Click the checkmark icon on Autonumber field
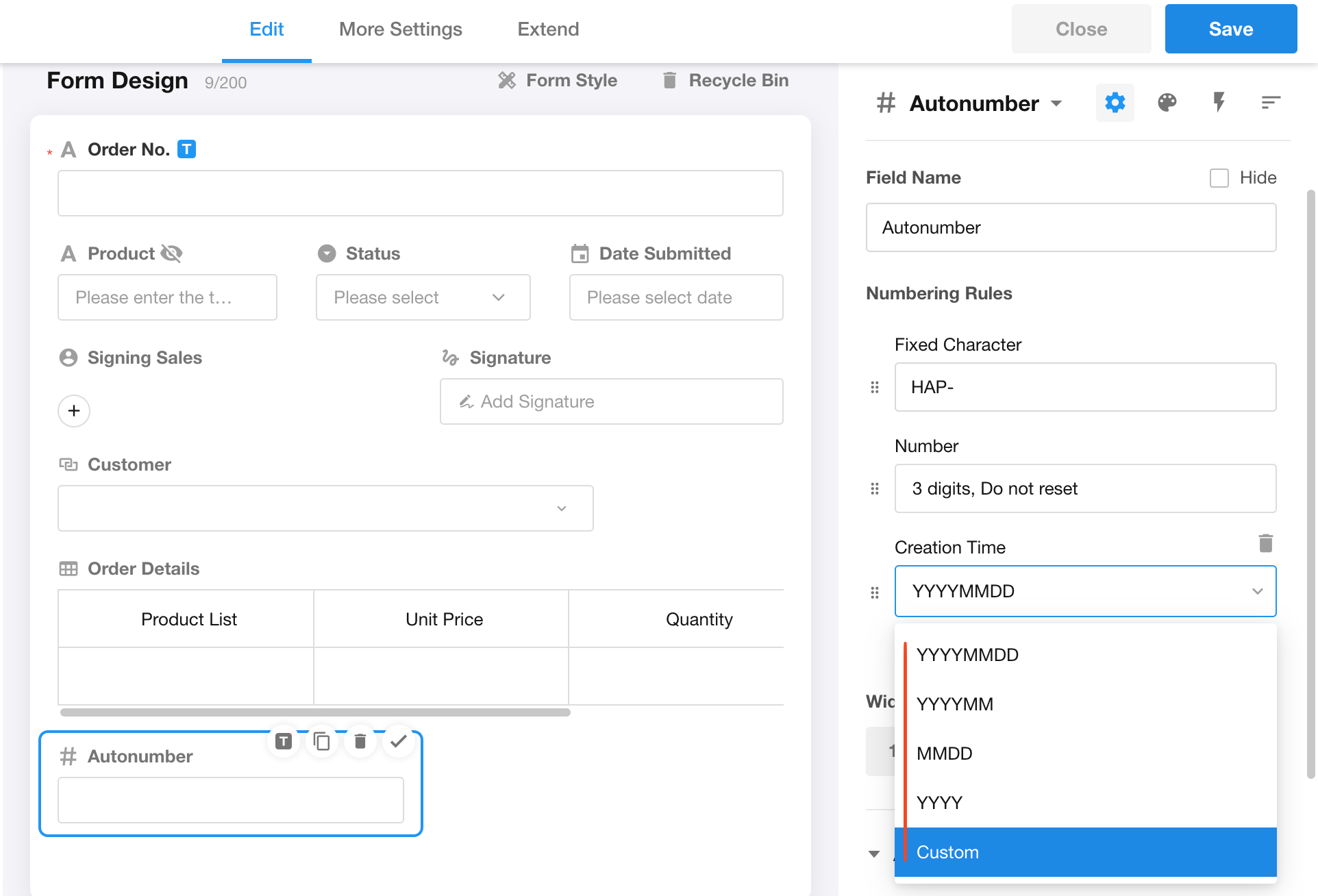 tap(398, 741)
